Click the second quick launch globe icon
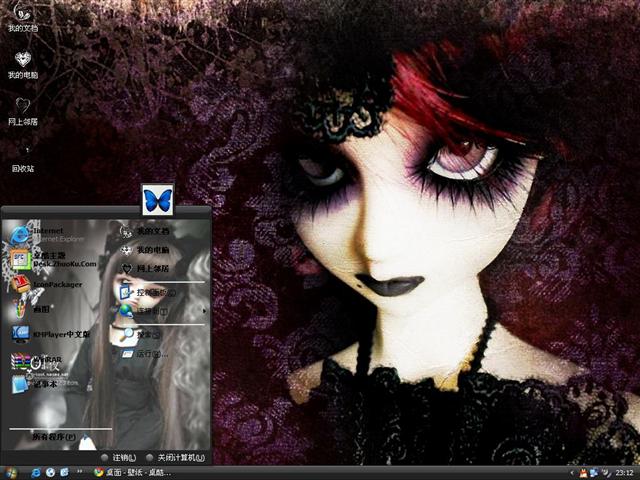 (x=50, y=473)
